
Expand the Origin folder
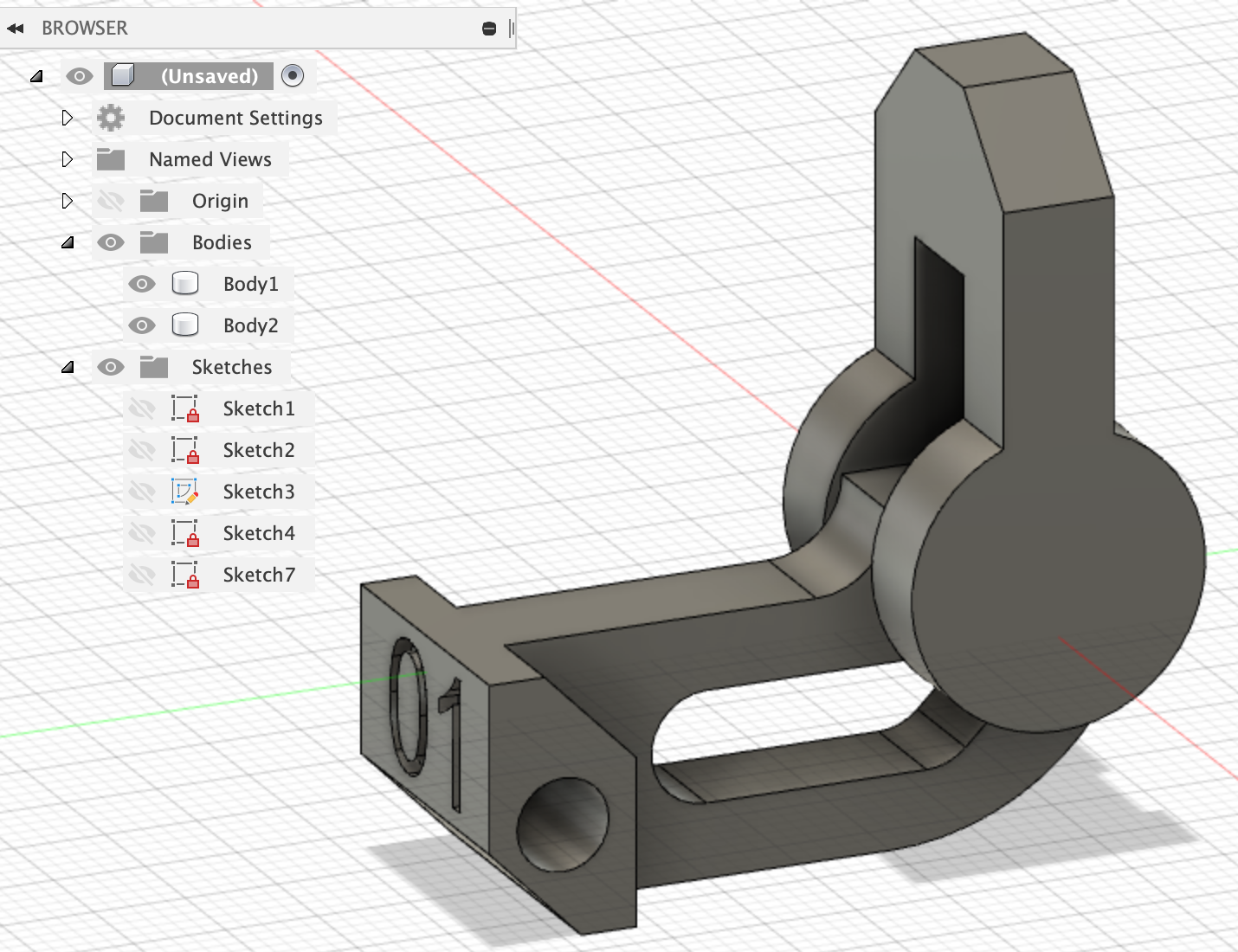(x=67, y=201)
